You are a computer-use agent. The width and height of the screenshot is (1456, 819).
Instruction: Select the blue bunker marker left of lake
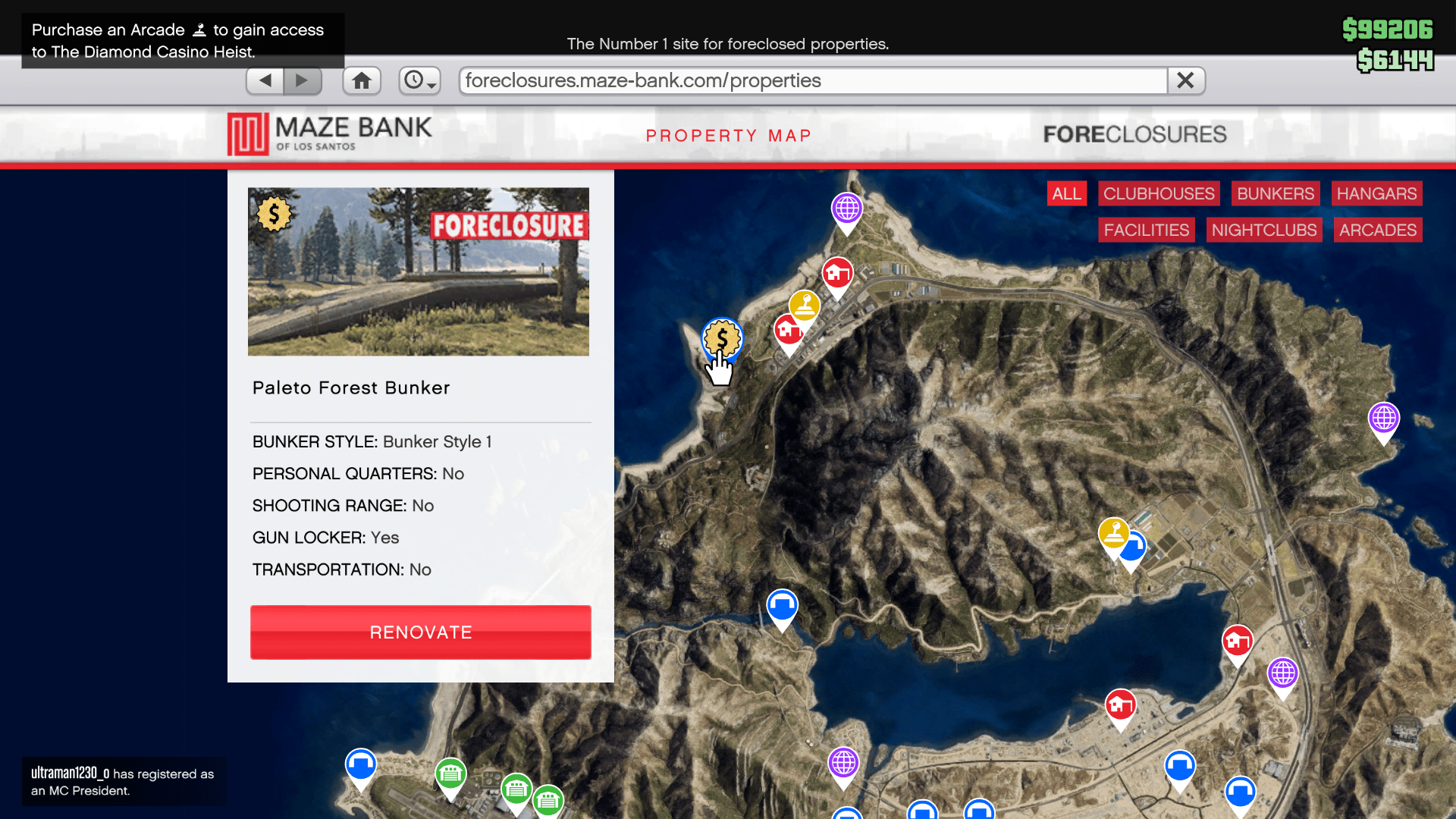pyautogui.click(x=782, y=606)
